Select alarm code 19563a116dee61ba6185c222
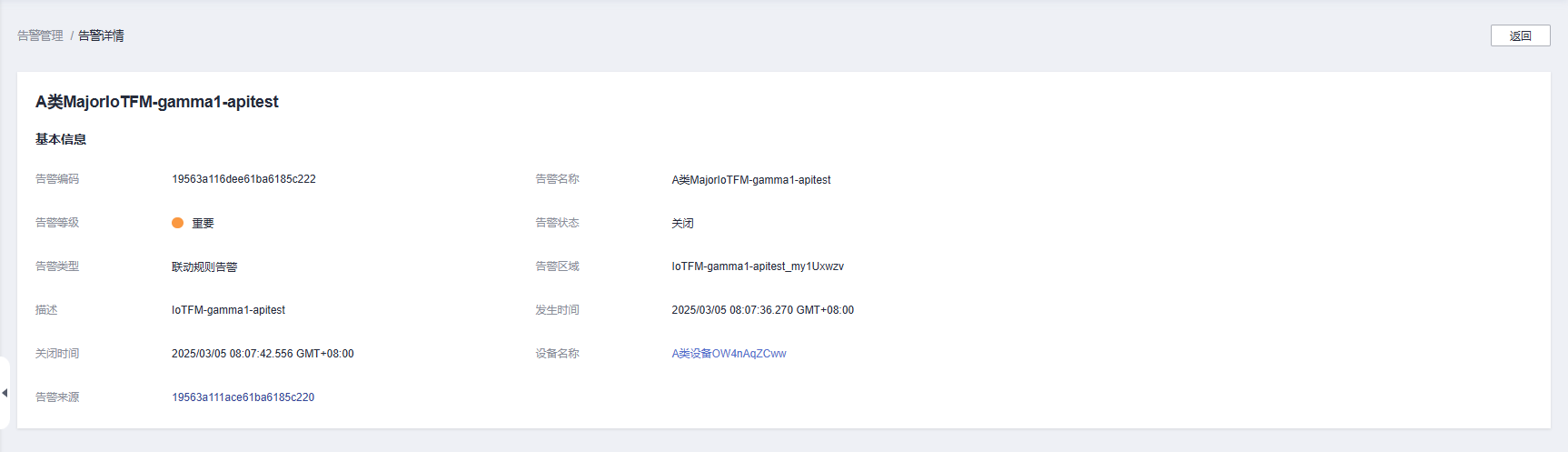The height and width of the screenshot is (452, 1568). 243,179
